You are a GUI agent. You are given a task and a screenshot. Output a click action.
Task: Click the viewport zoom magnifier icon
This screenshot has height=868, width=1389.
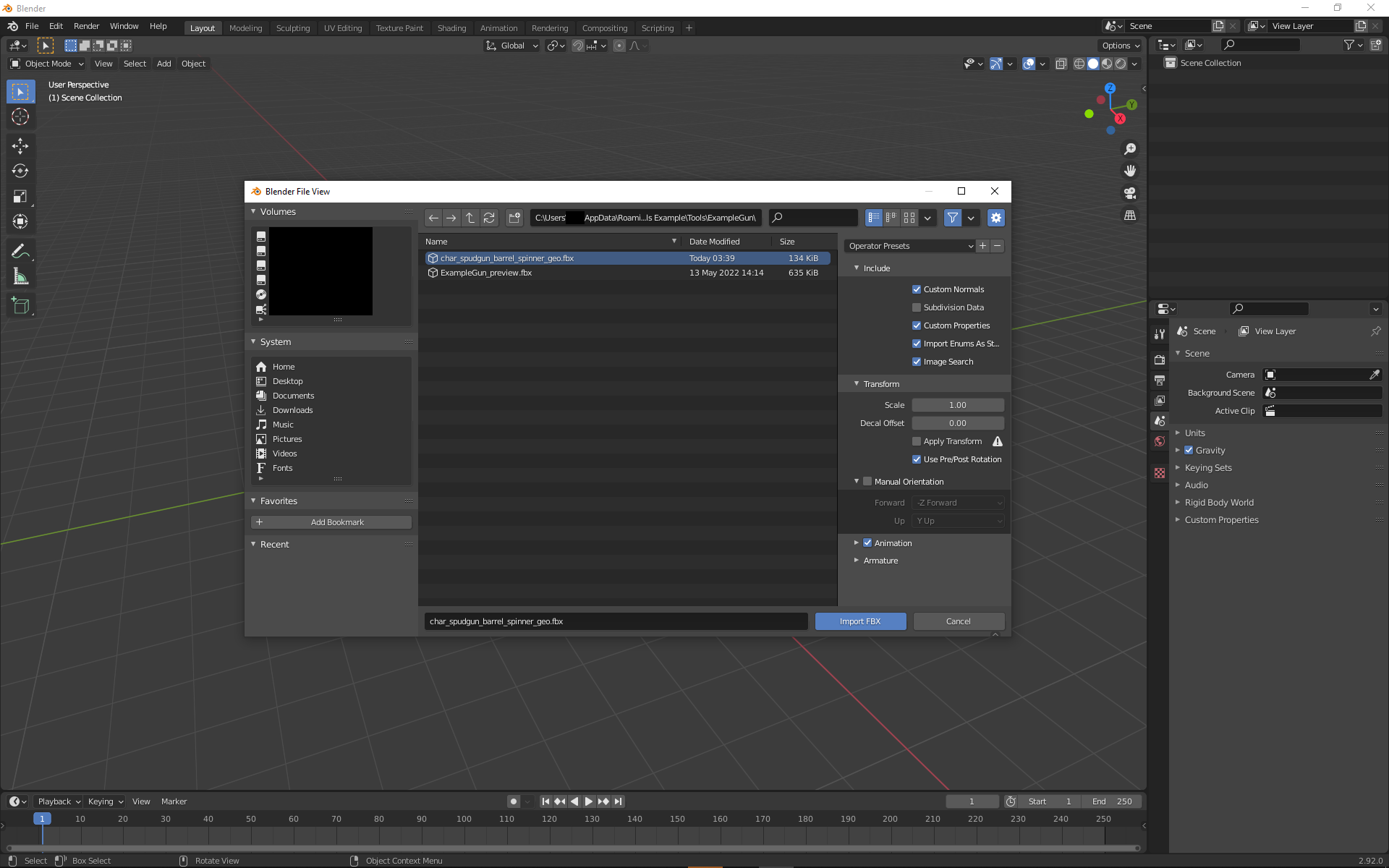pos(1130,149)
